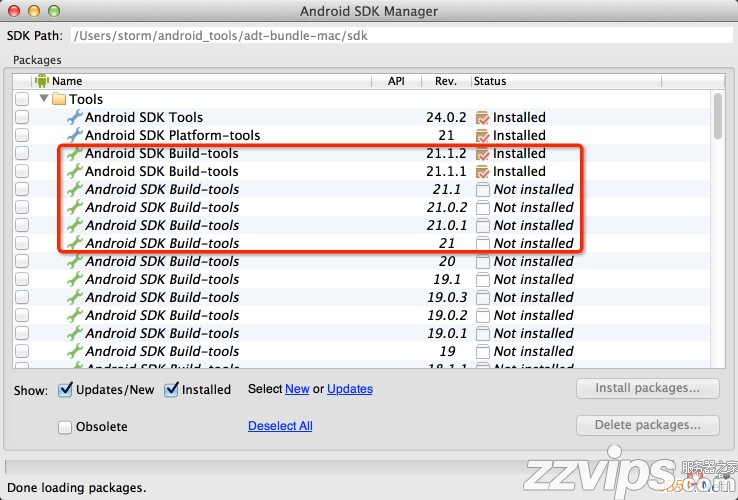The width and height of the screenshot is (738, 500).
Task: Click the wrench icon of Build-tools rev 19.0.3
Action: click(x=75, y=297)
